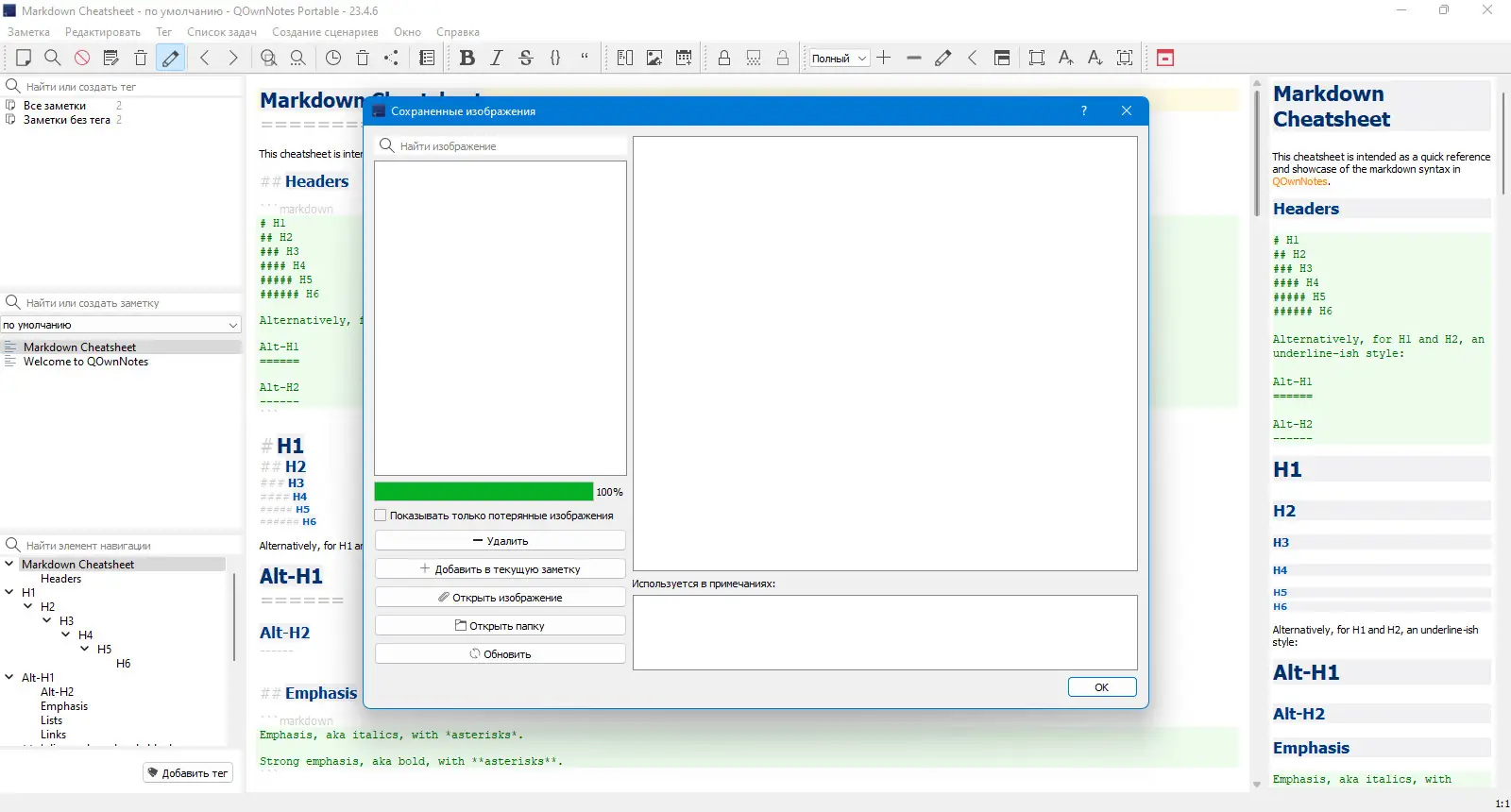Open the Редактировать menu
Screen dimensions: 1511x812
point(103,32)
